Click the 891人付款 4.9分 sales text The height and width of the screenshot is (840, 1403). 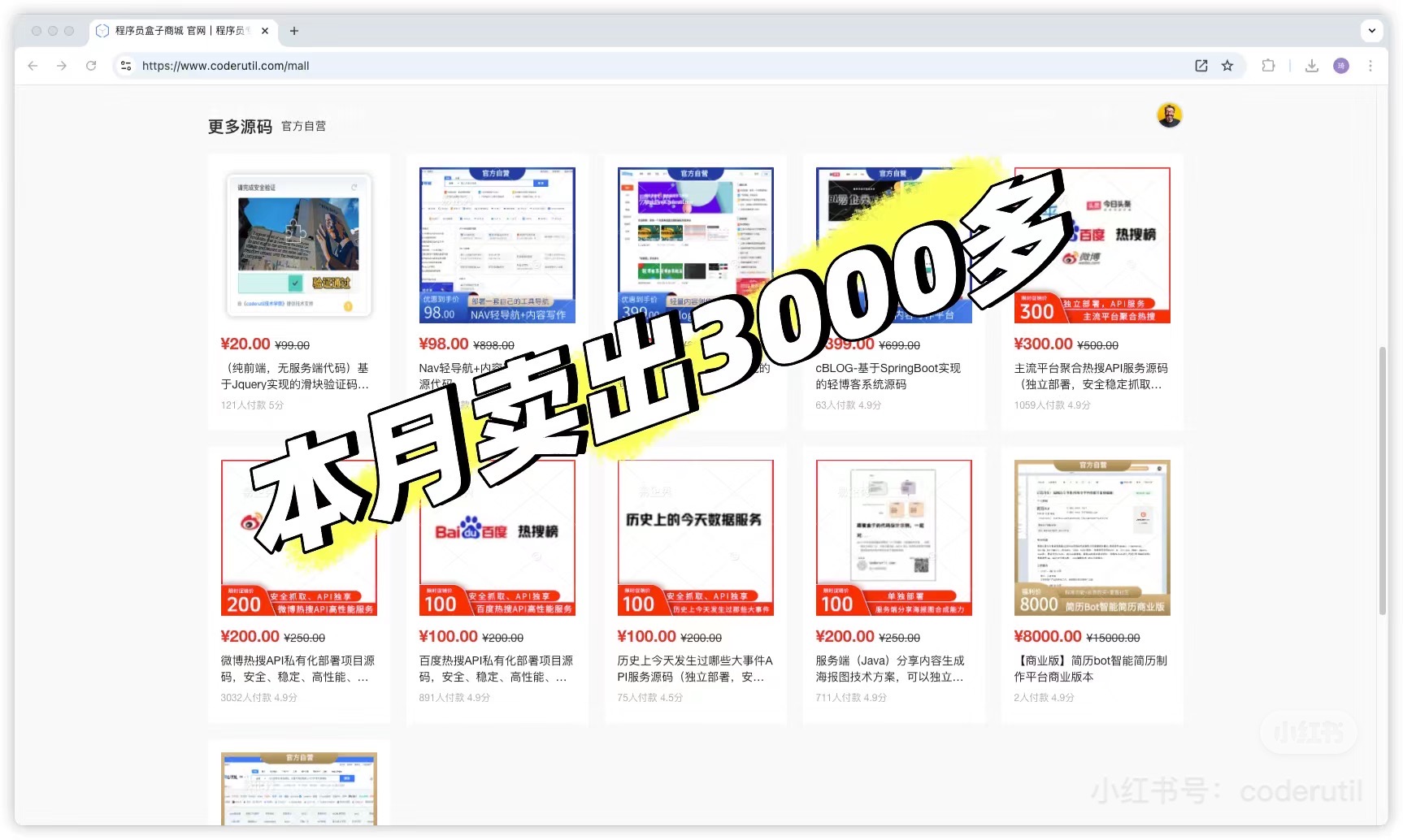[454, 698]
